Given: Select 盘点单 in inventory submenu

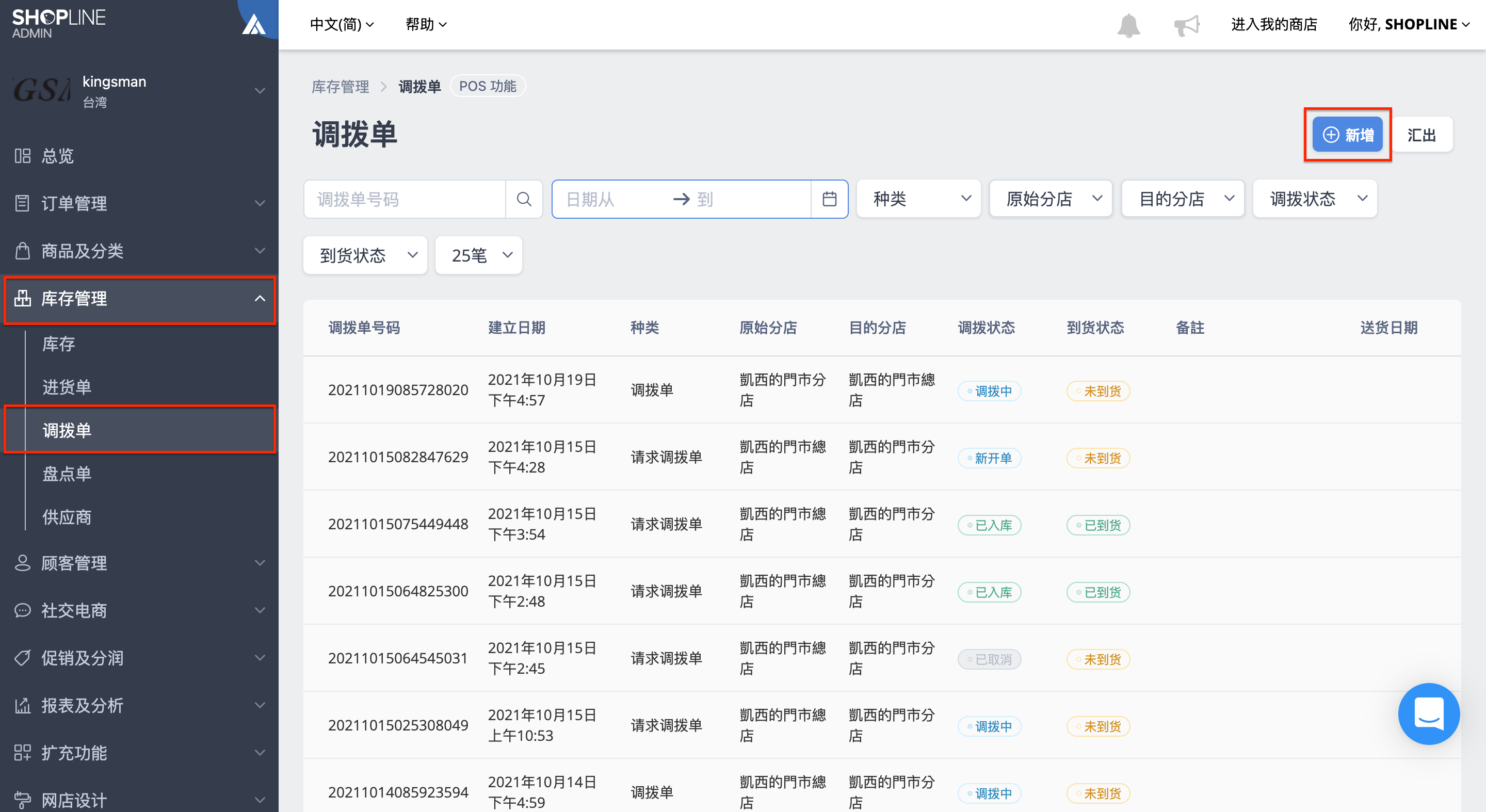Looking at the screenshot, I should pos(67,474).
